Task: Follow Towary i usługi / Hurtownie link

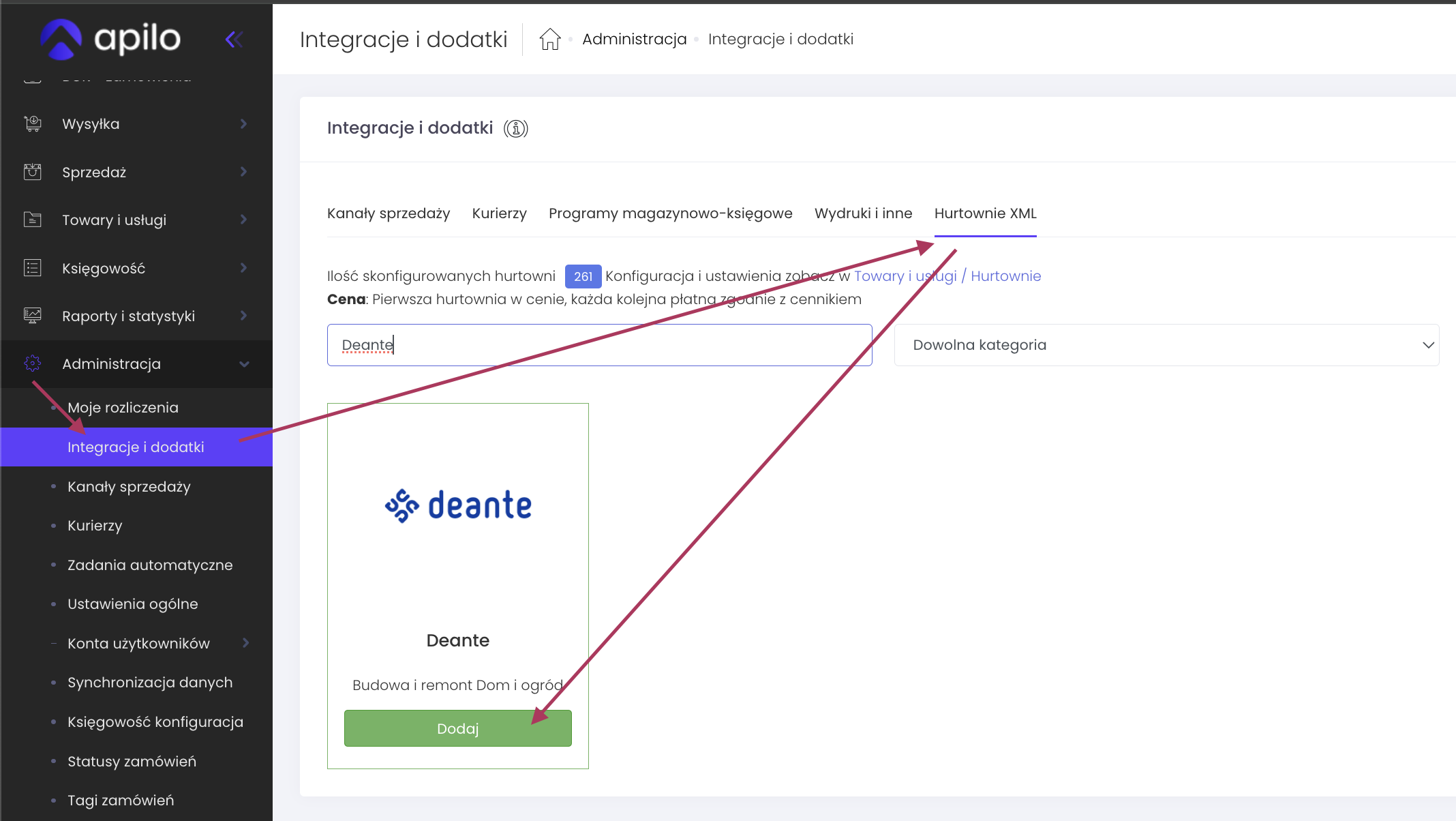Action: point(947,276)
